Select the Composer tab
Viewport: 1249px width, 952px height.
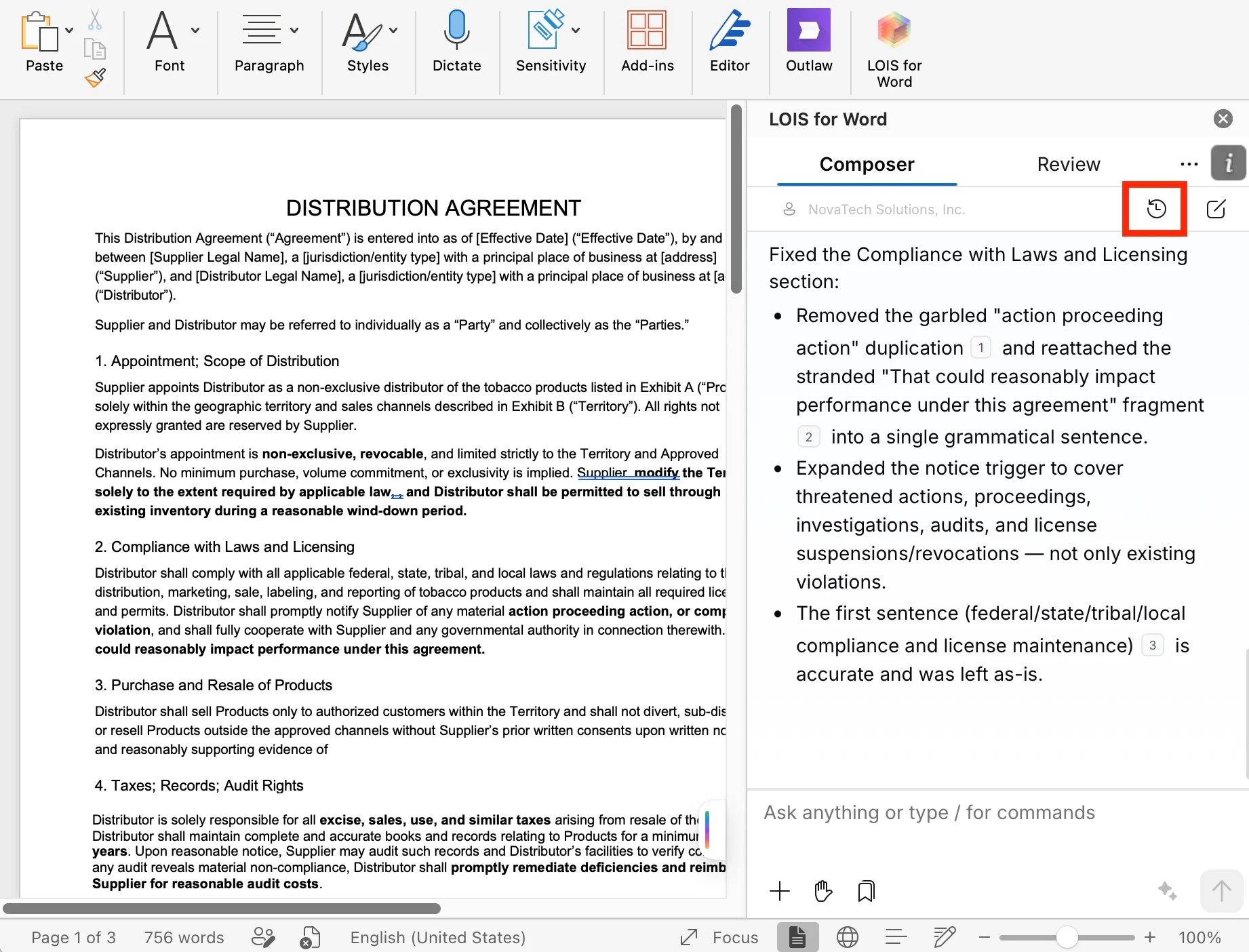click(x=867, y=164)
